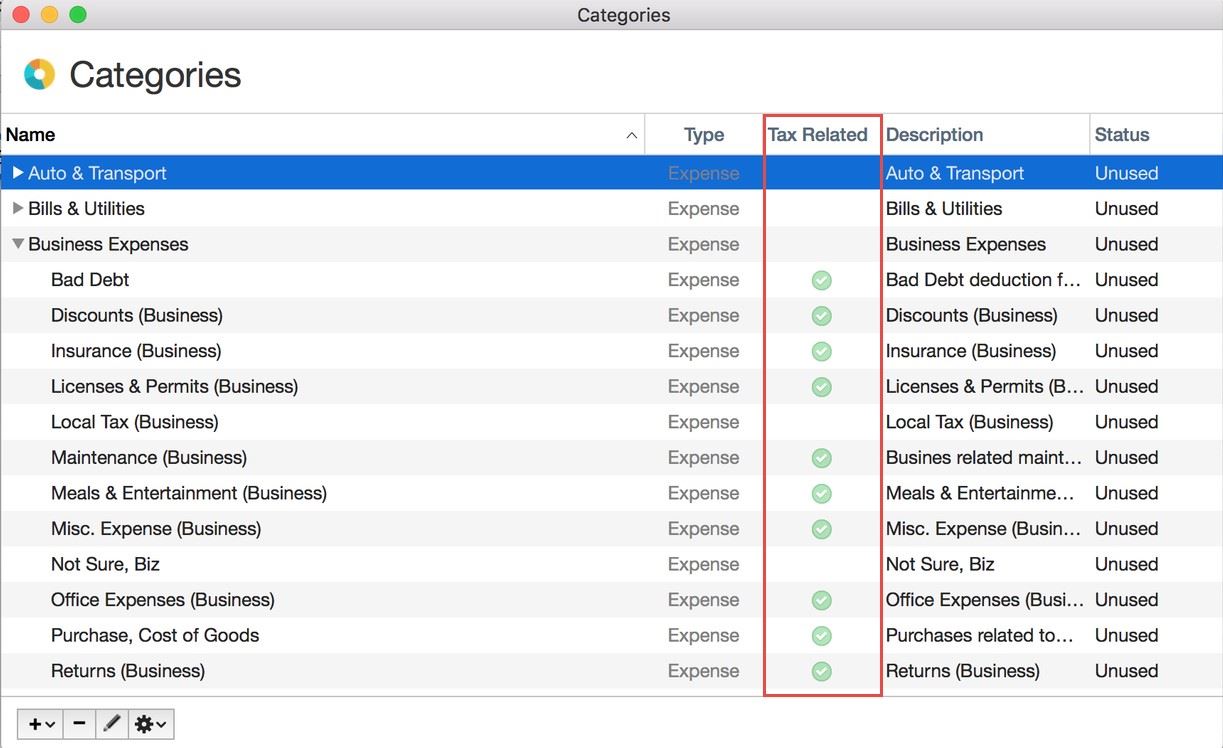Click the pencil edit category icon
Viewport: 1223px width, 748px height.
tap(111, 724)
